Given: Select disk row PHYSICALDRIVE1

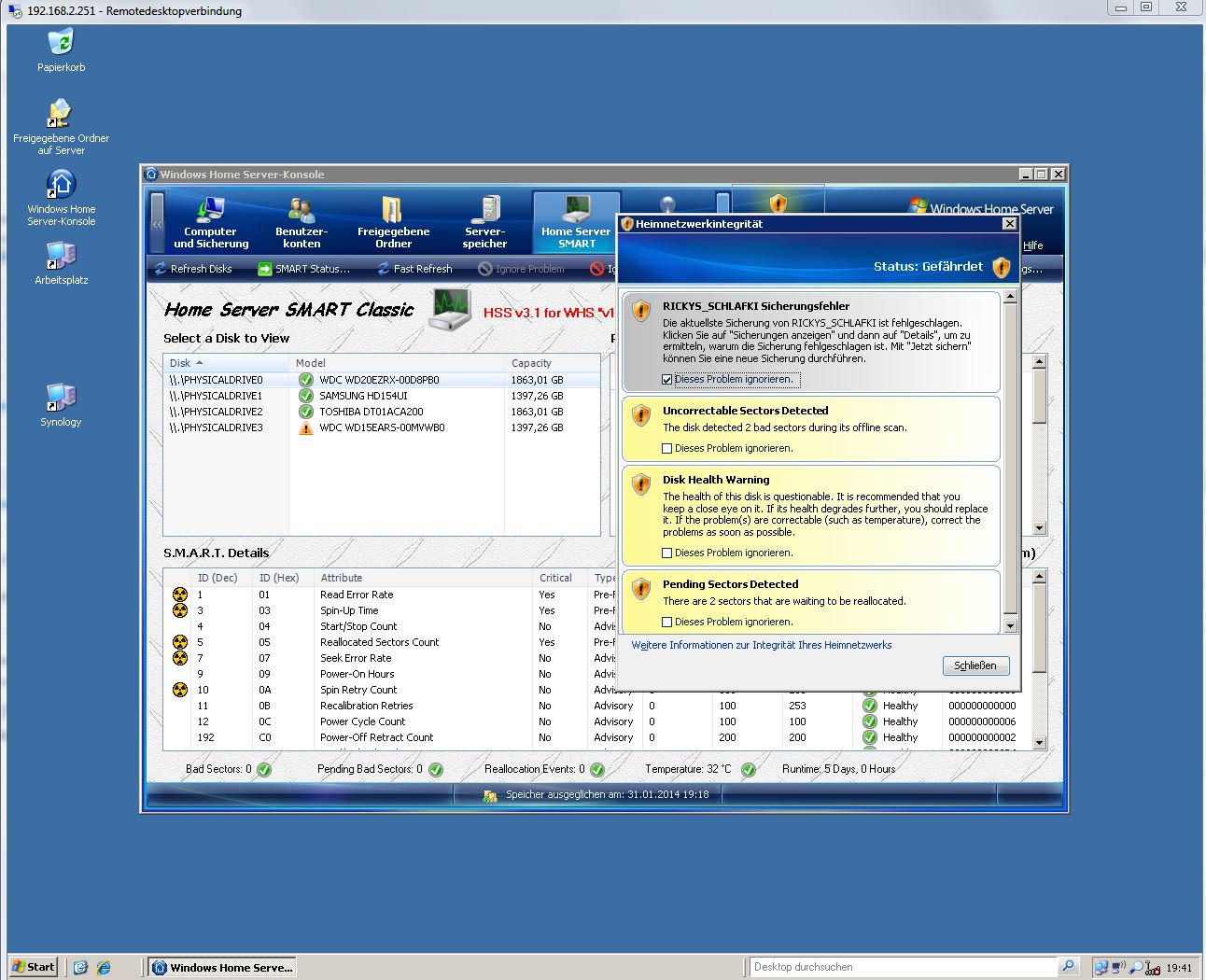Looking at the screenshot, I should (382, 396).
